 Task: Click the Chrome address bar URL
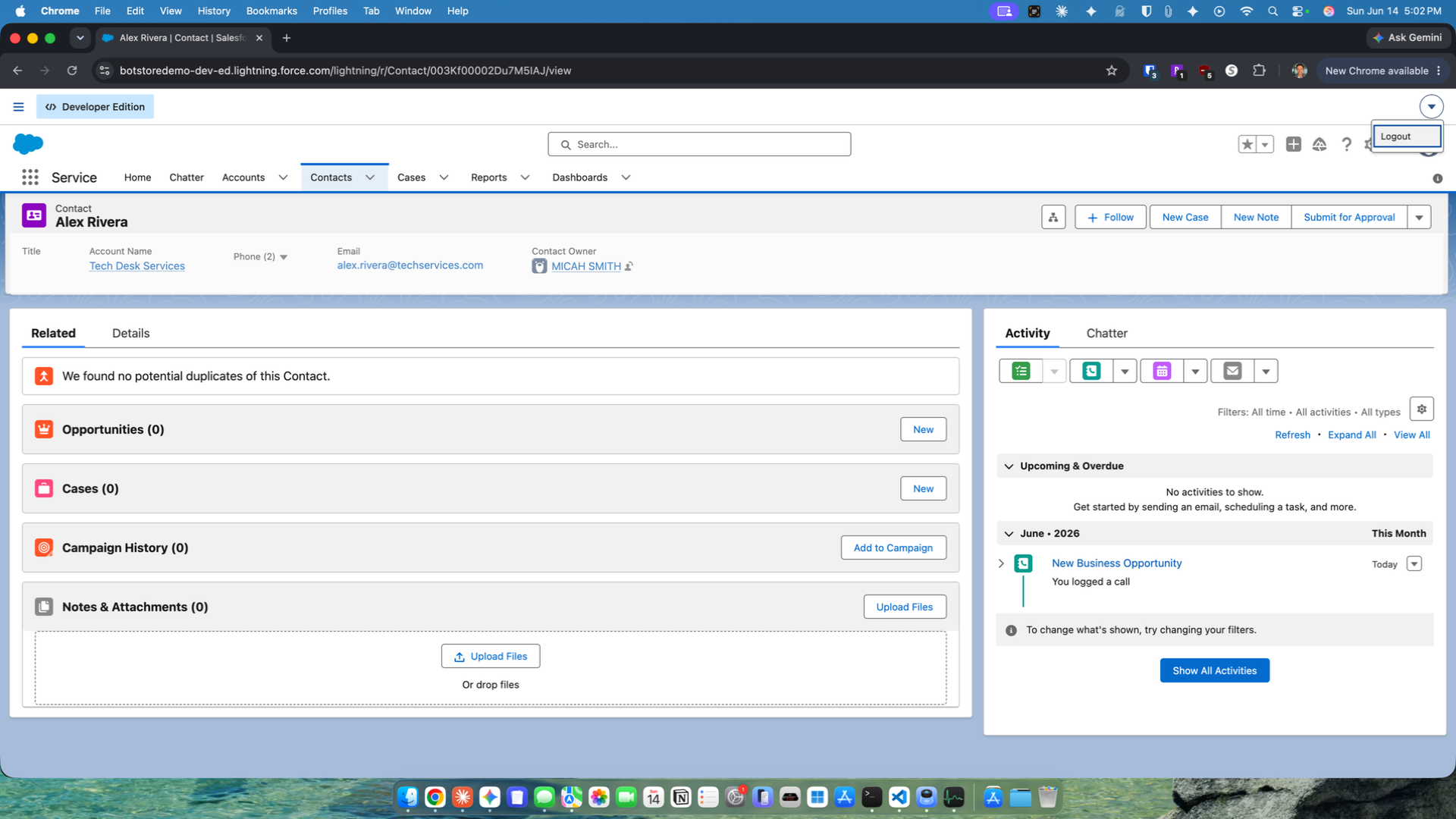click(x=345, y=71)
